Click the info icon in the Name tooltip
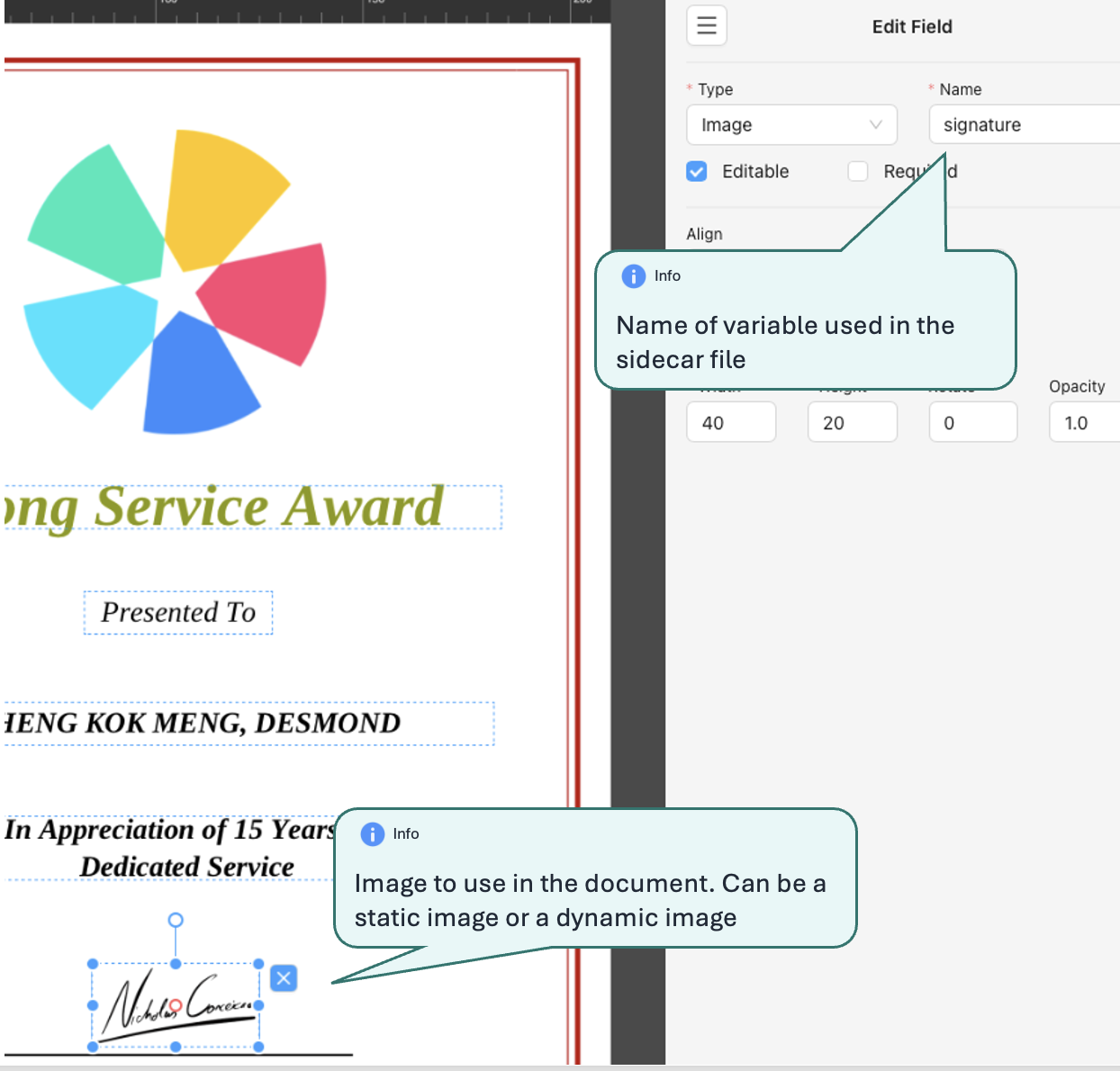This screenshot has width=1120, height=1071. 634,275
